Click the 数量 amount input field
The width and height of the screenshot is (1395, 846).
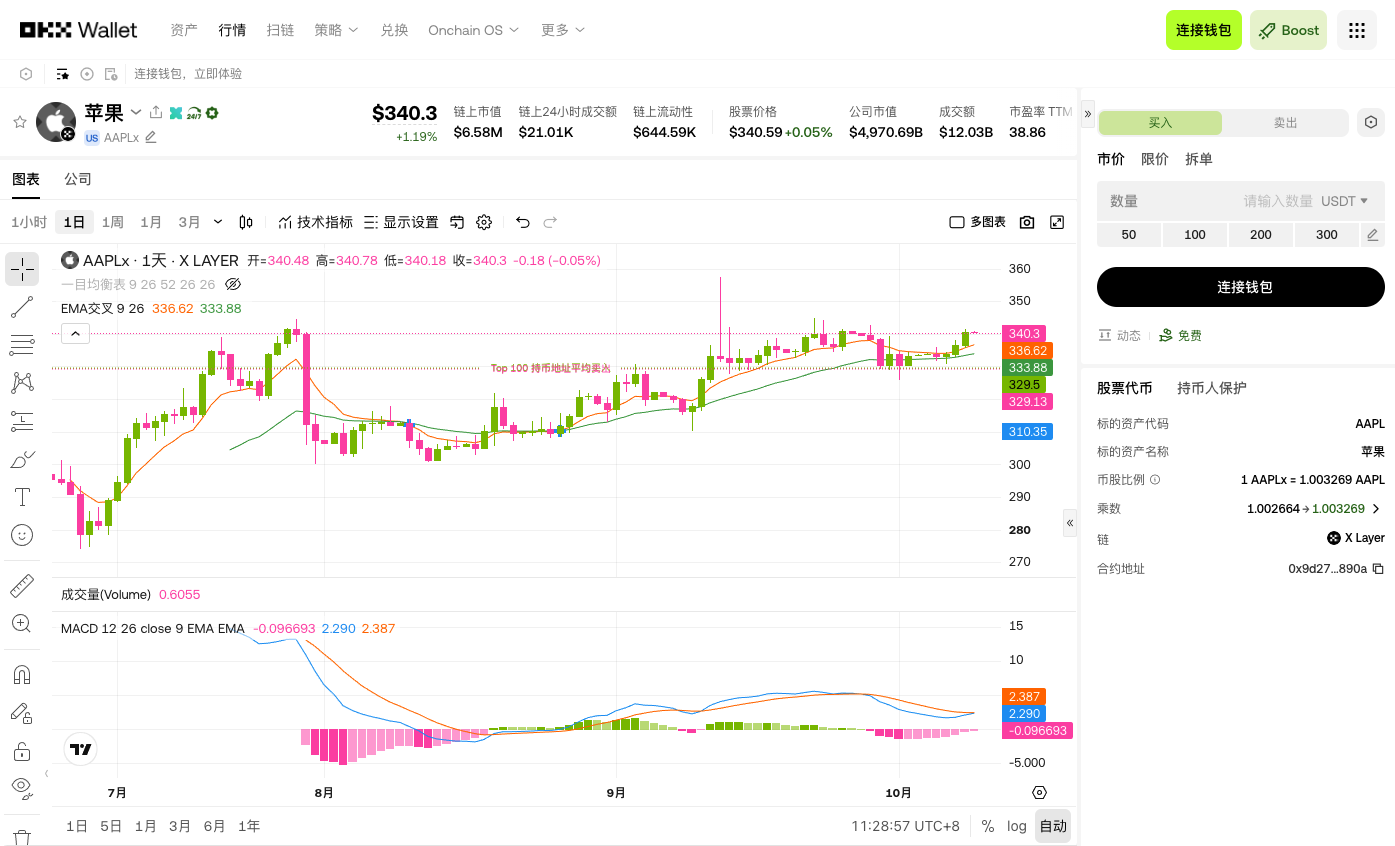(x=1241, y=201)
